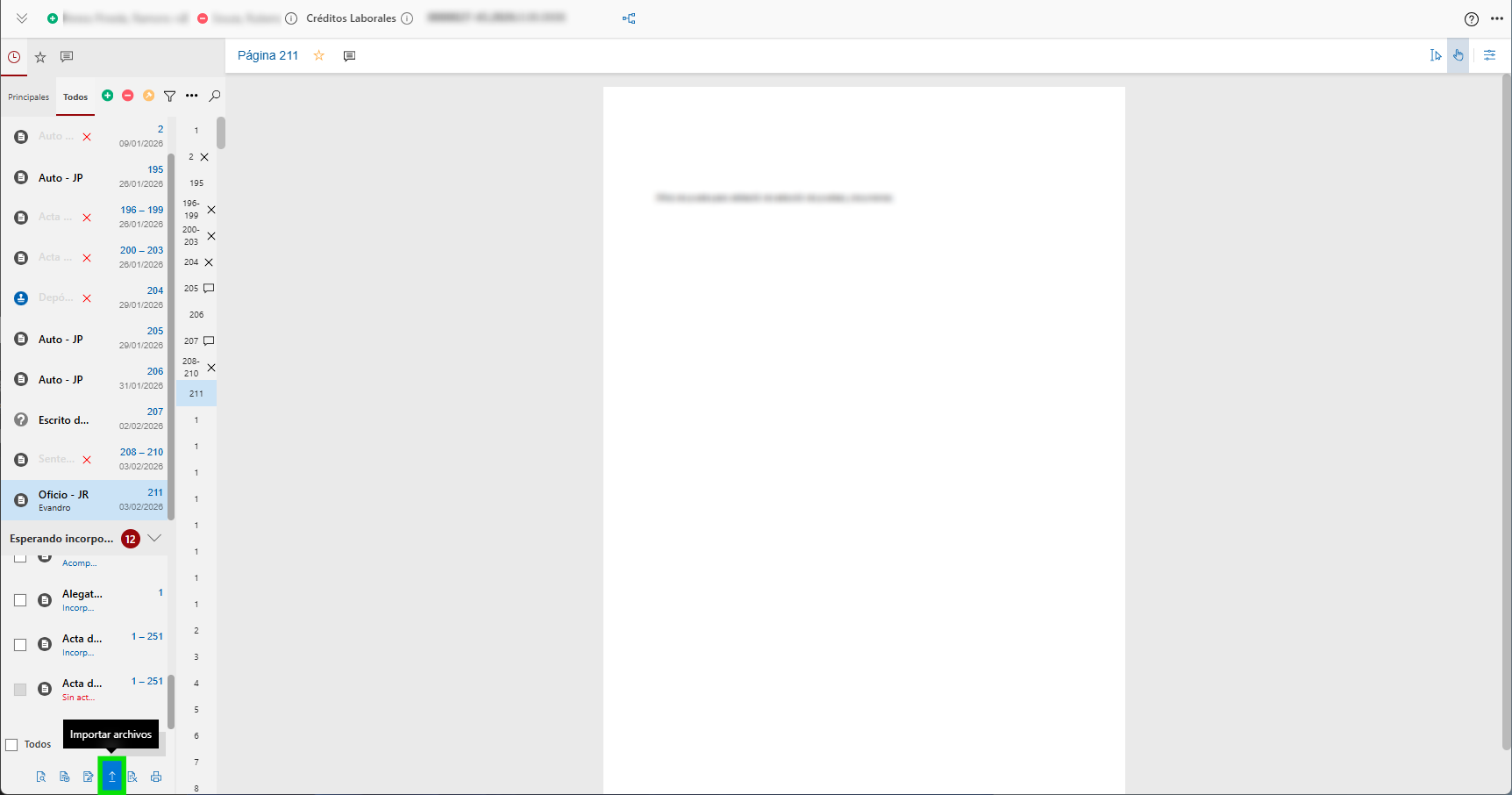Screen dimensions: 1512x795
Task: Tick checkbox for Acta d... marked Incorp...
Action: click(20, 645)
